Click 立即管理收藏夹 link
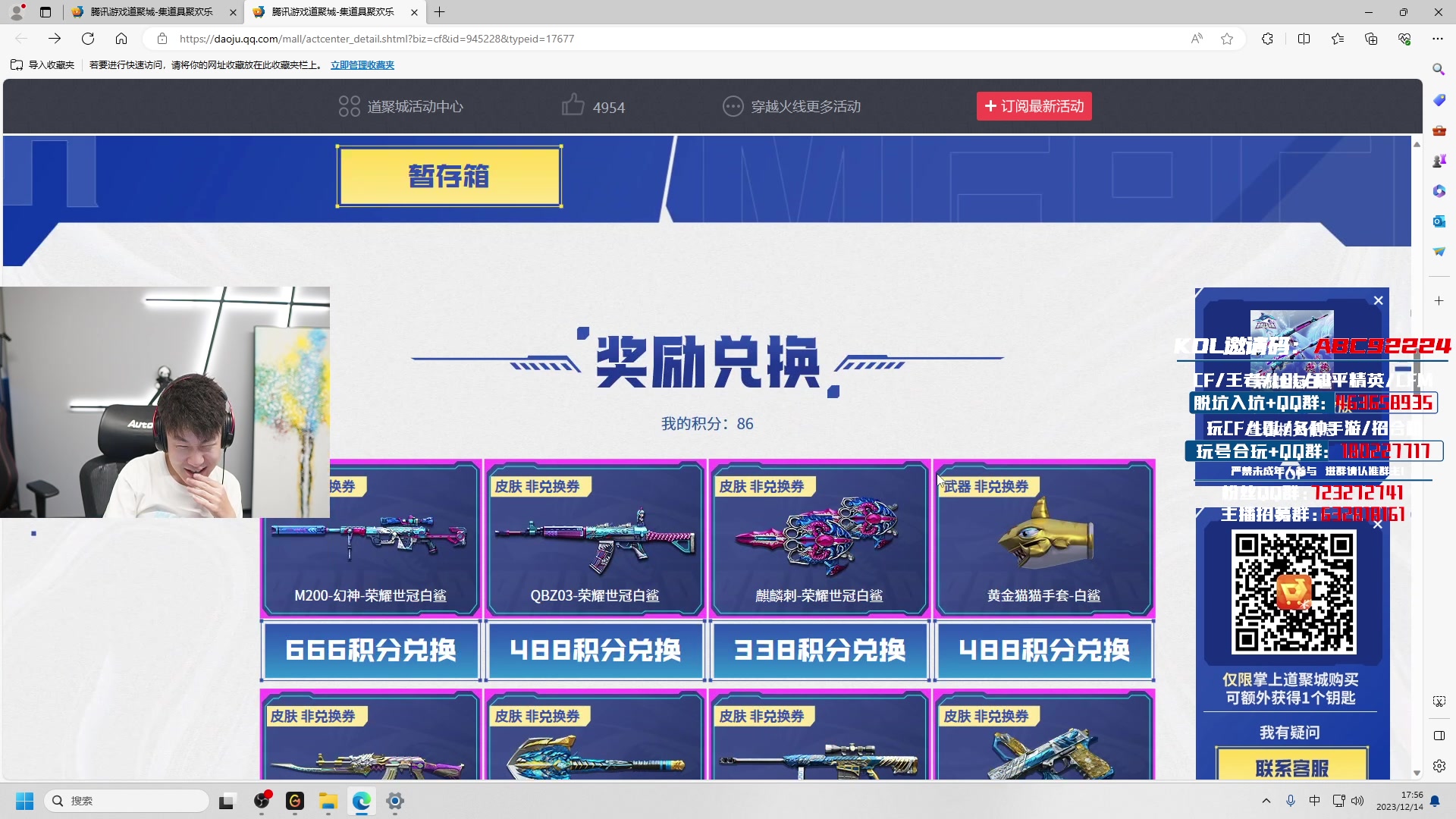Viewport: 1456px width, 819px height. click(x=362, y=65)
